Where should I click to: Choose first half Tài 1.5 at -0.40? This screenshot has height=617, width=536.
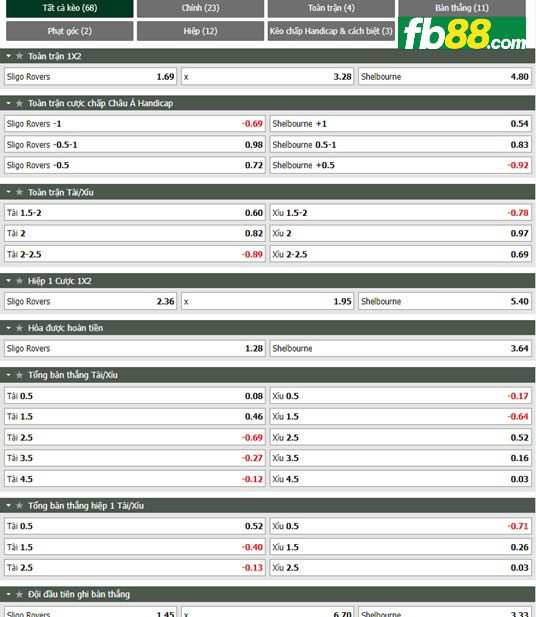135,547
